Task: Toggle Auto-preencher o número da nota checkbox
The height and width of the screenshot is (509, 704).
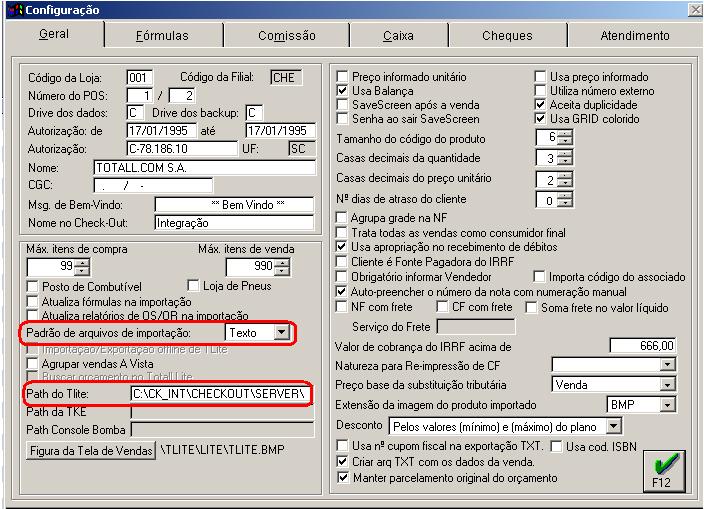Action: pyautogui.click(x=342, y=292)
